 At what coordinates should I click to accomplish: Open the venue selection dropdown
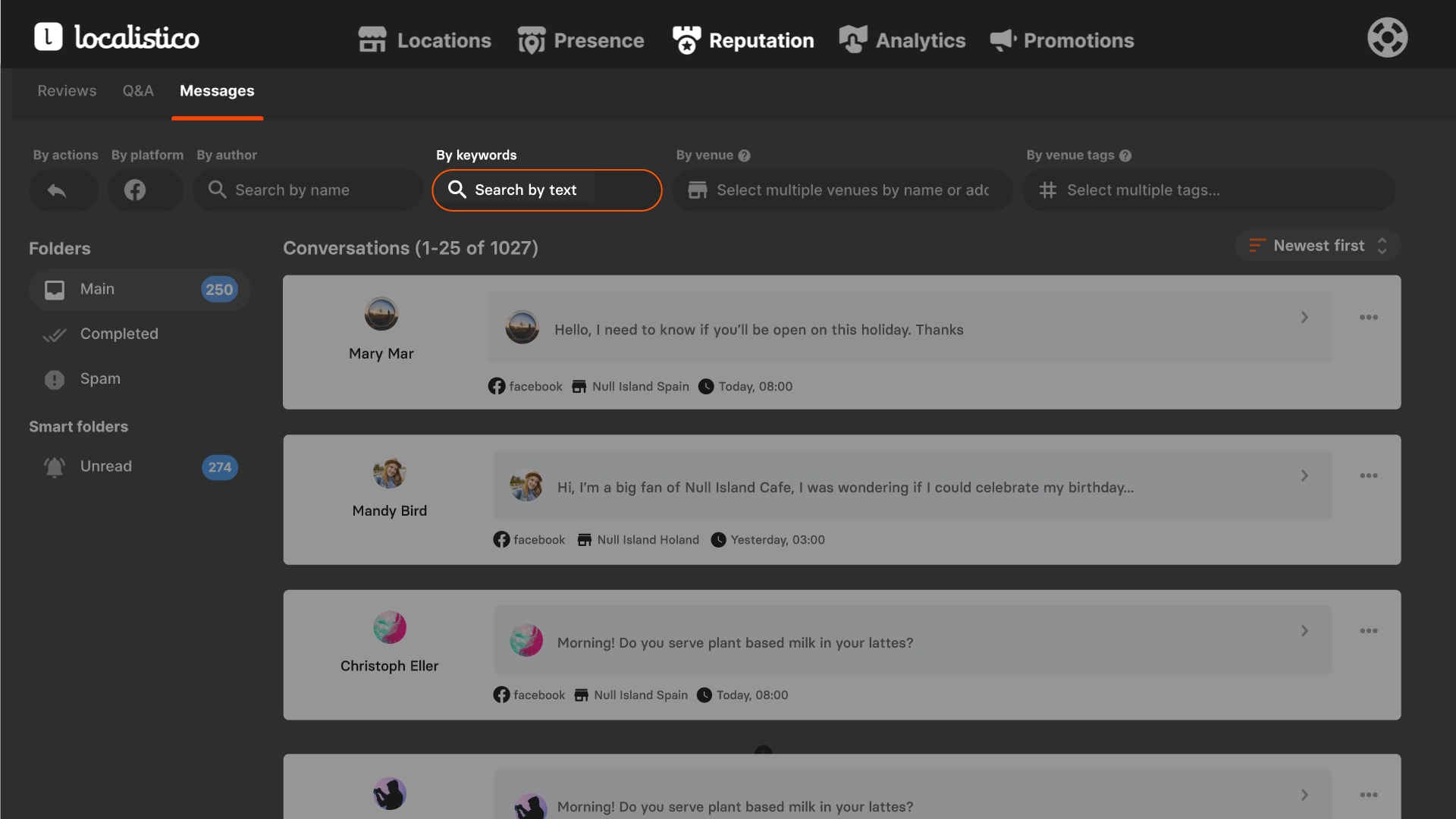click(x=842, y=190)
